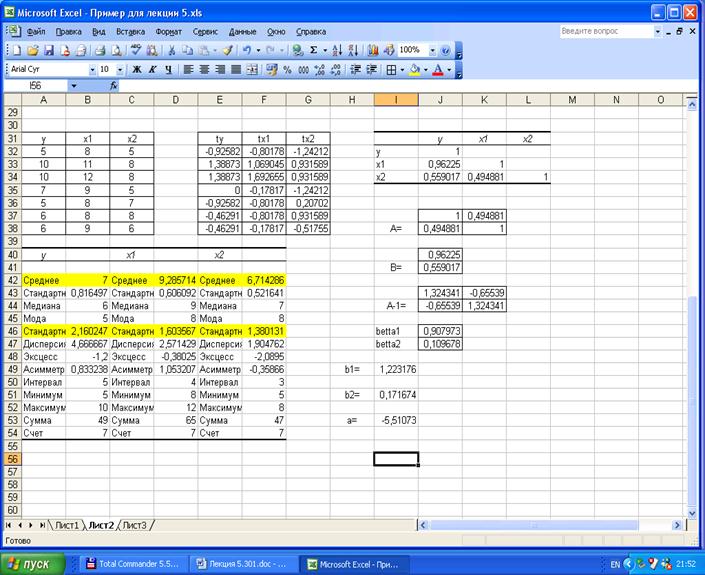Paste with the clipboard icon
The image size is (705, 575).
tap(204, 50)
